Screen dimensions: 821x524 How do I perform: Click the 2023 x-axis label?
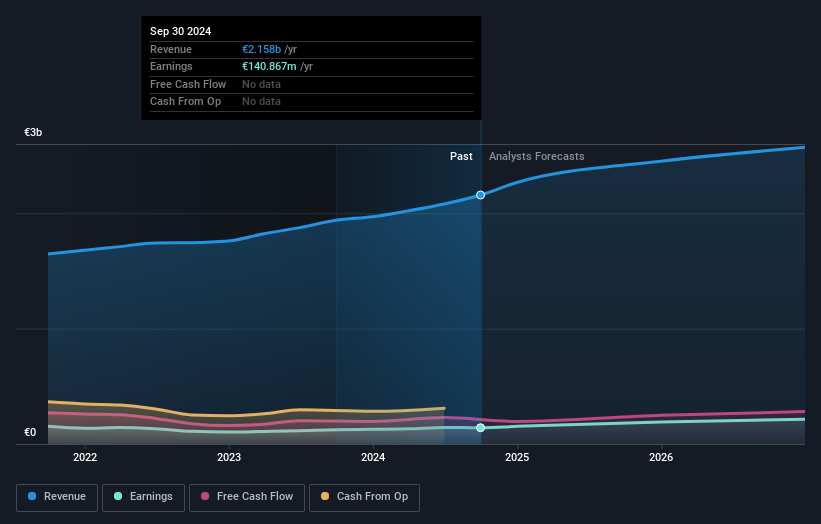(229, 457)
